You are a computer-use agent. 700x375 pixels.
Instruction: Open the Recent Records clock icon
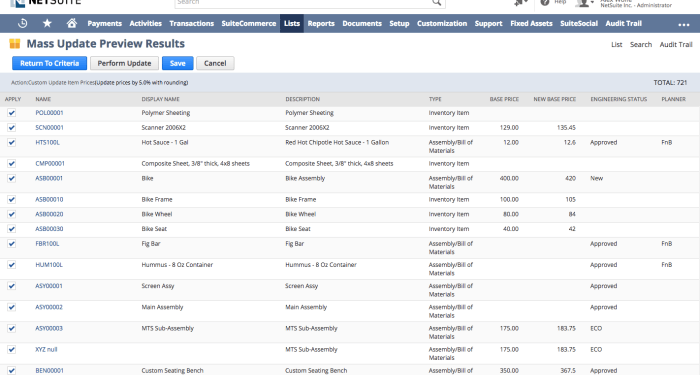click(22, 24)
